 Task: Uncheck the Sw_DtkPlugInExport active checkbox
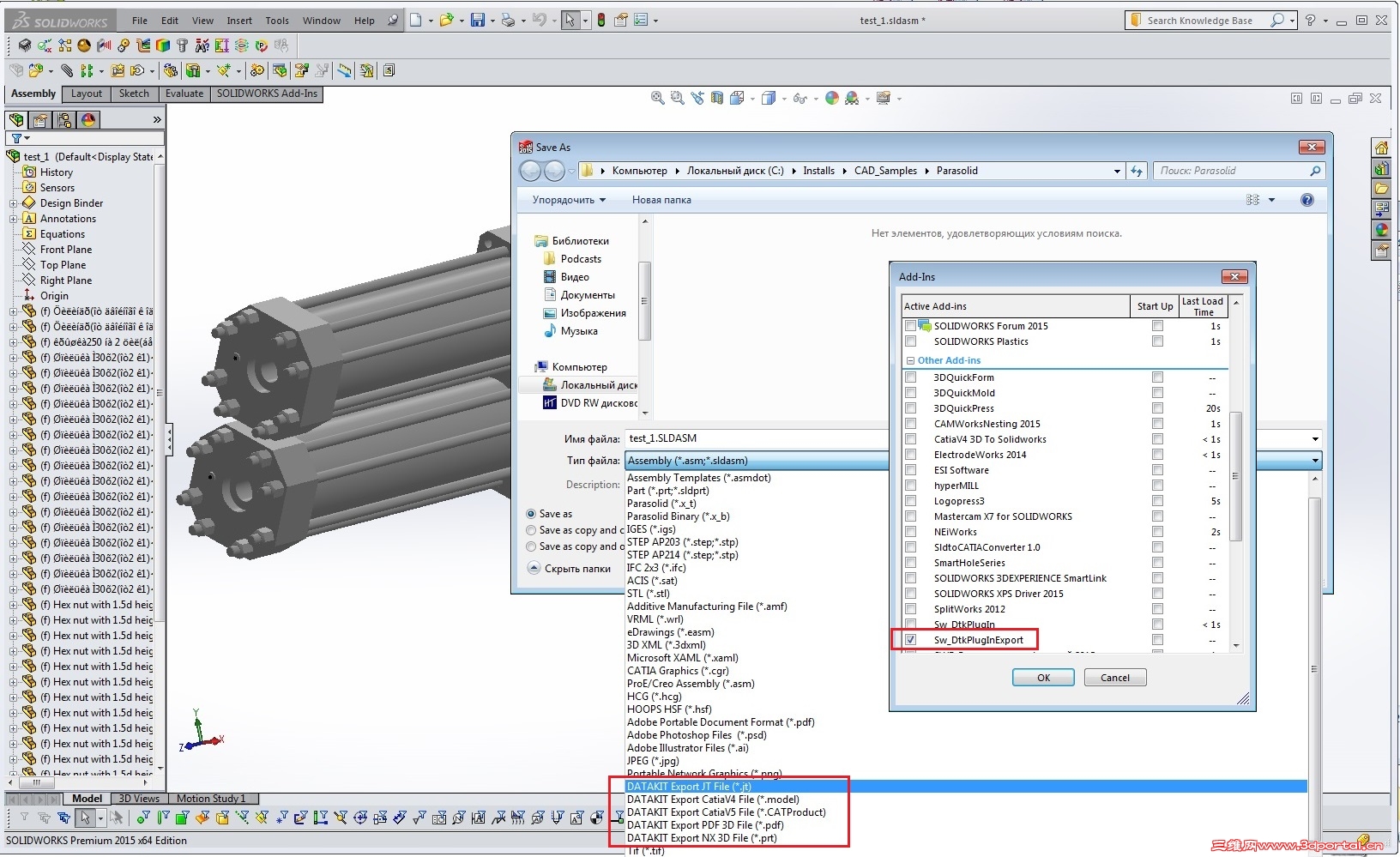(910, 640)
